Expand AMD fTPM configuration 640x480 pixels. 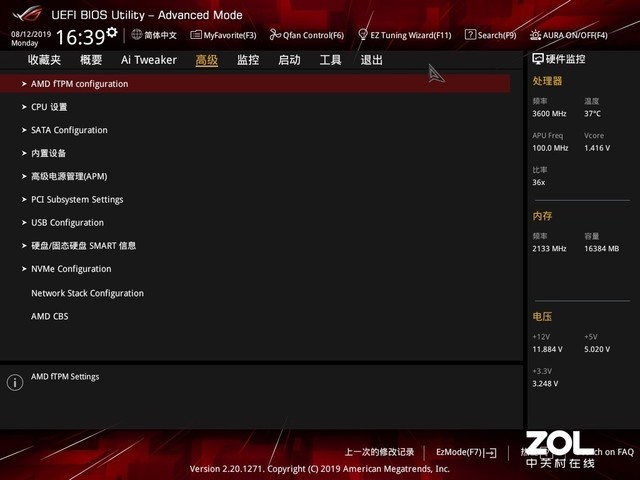tap(255, 84)
